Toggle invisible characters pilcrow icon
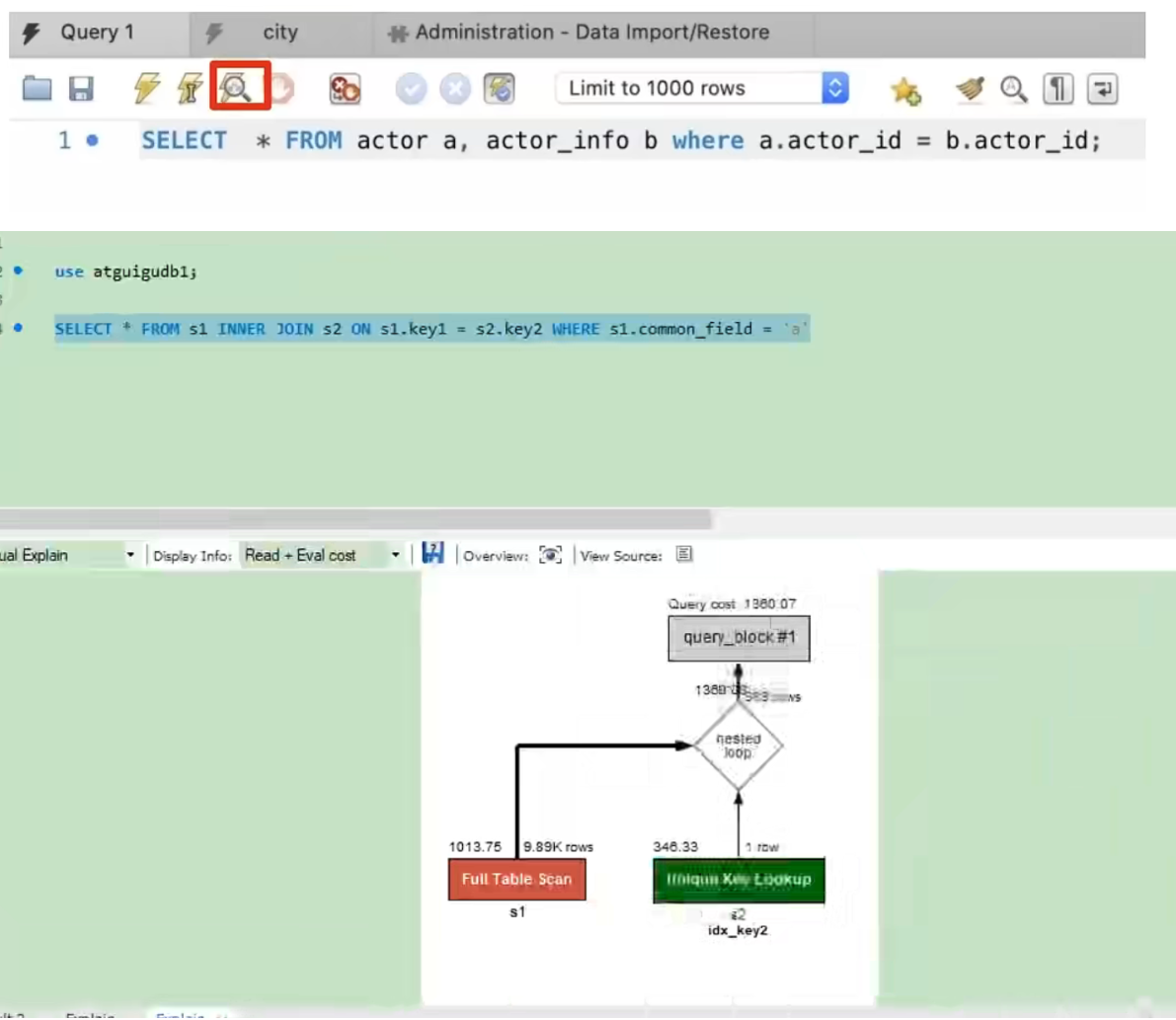Image resolution: width=1176 pixels, height=1020 pixels. [x=1058, y=89]
